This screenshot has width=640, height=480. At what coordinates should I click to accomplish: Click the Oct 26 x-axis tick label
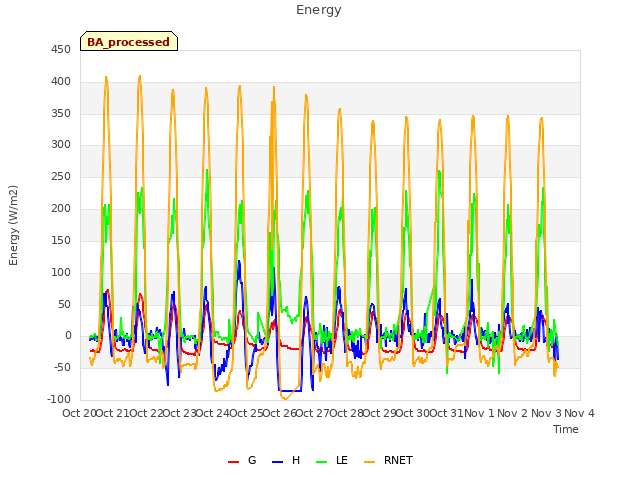(279, 413)
